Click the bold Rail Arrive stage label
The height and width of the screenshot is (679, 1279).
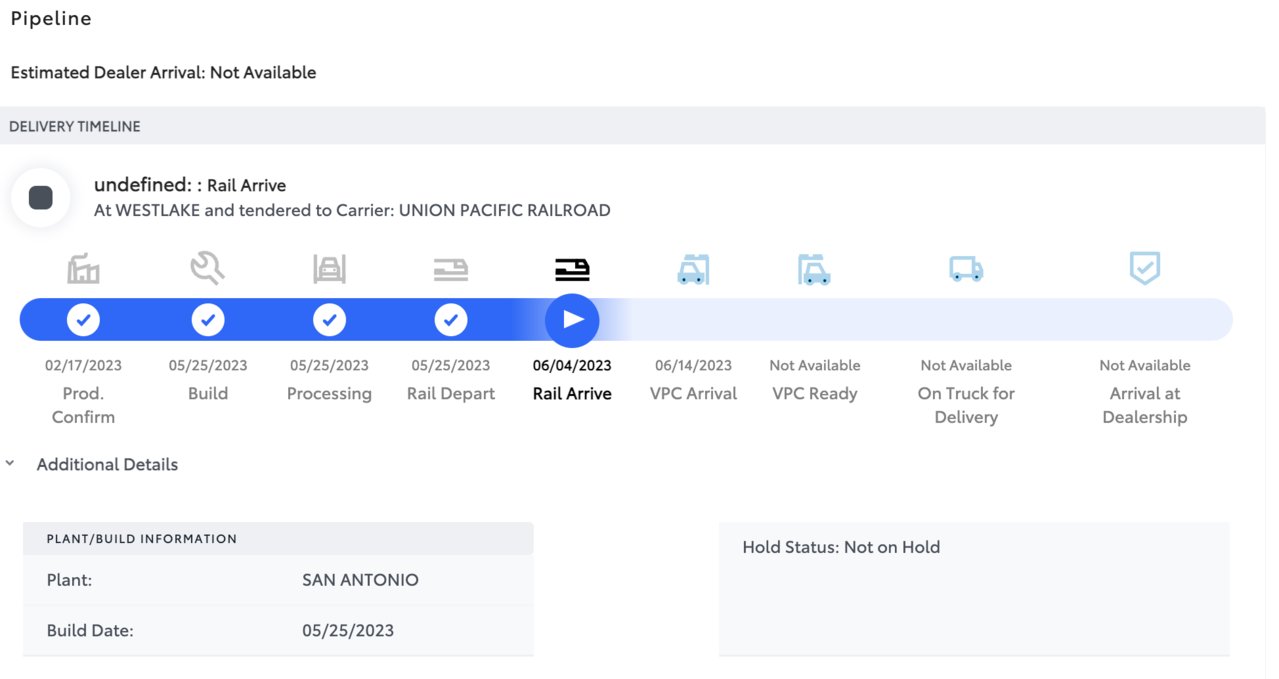[572, 393]
